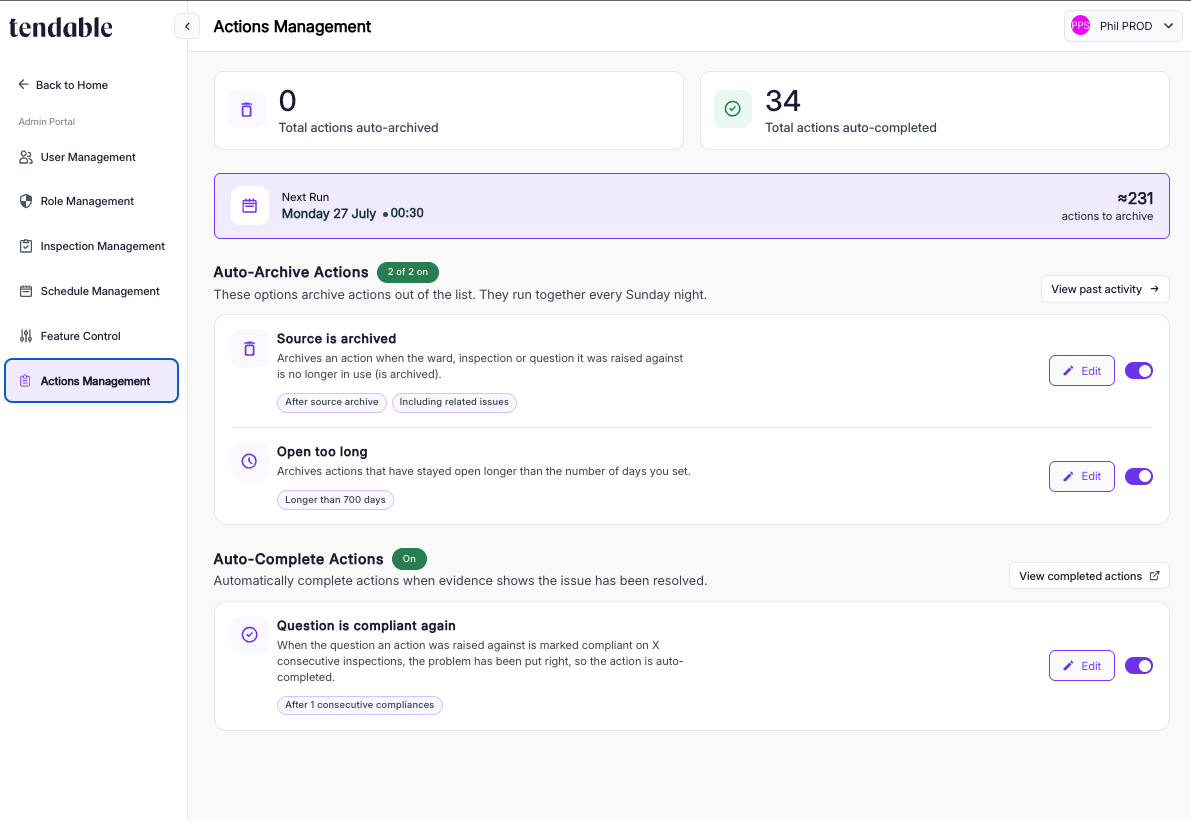This screenshot has width=1191, height=821.
Task: Click the shield icon next to Role Management
Action: (x=26, y=201)
